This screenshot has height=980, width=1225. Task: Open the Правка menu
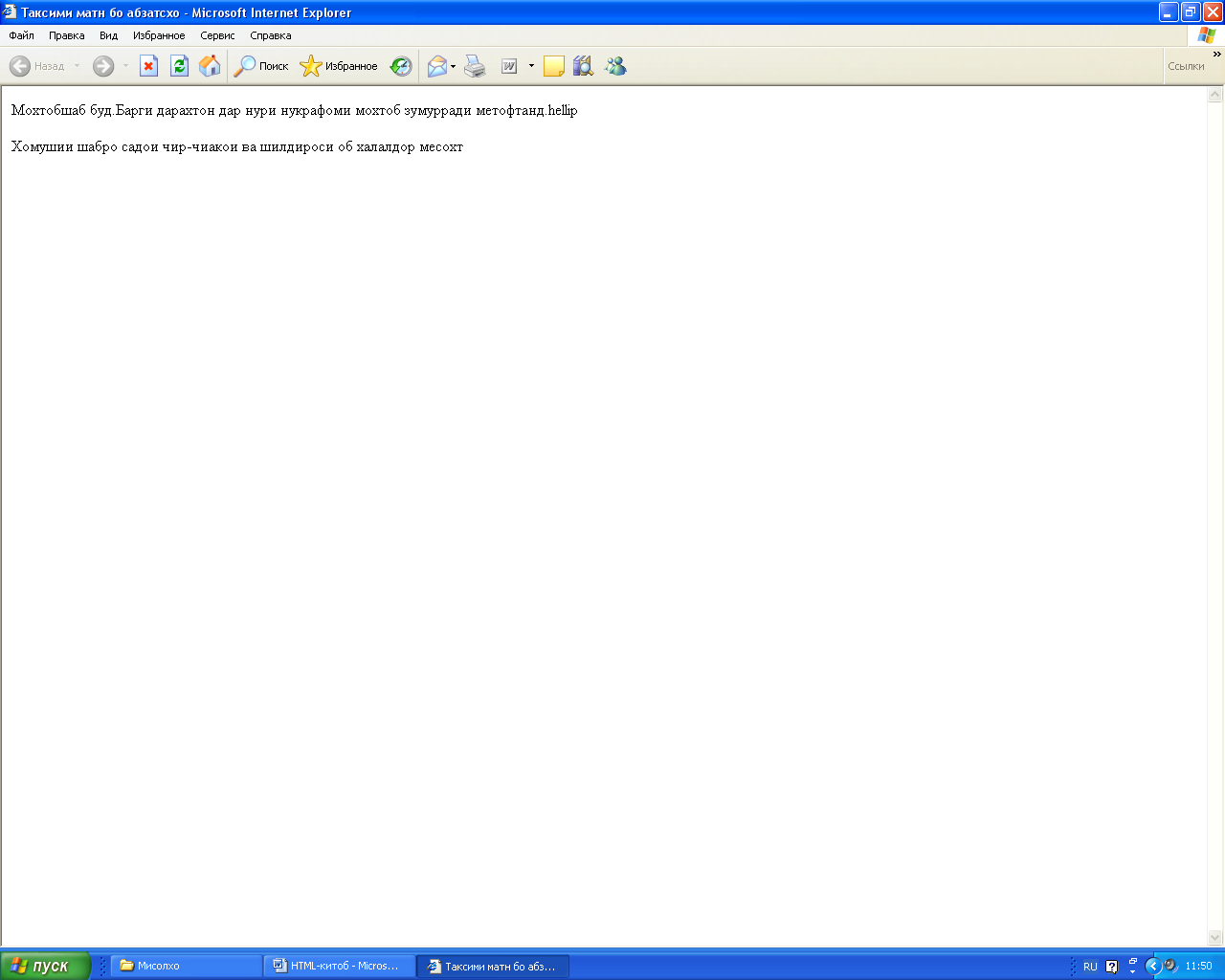pos(67,35)
